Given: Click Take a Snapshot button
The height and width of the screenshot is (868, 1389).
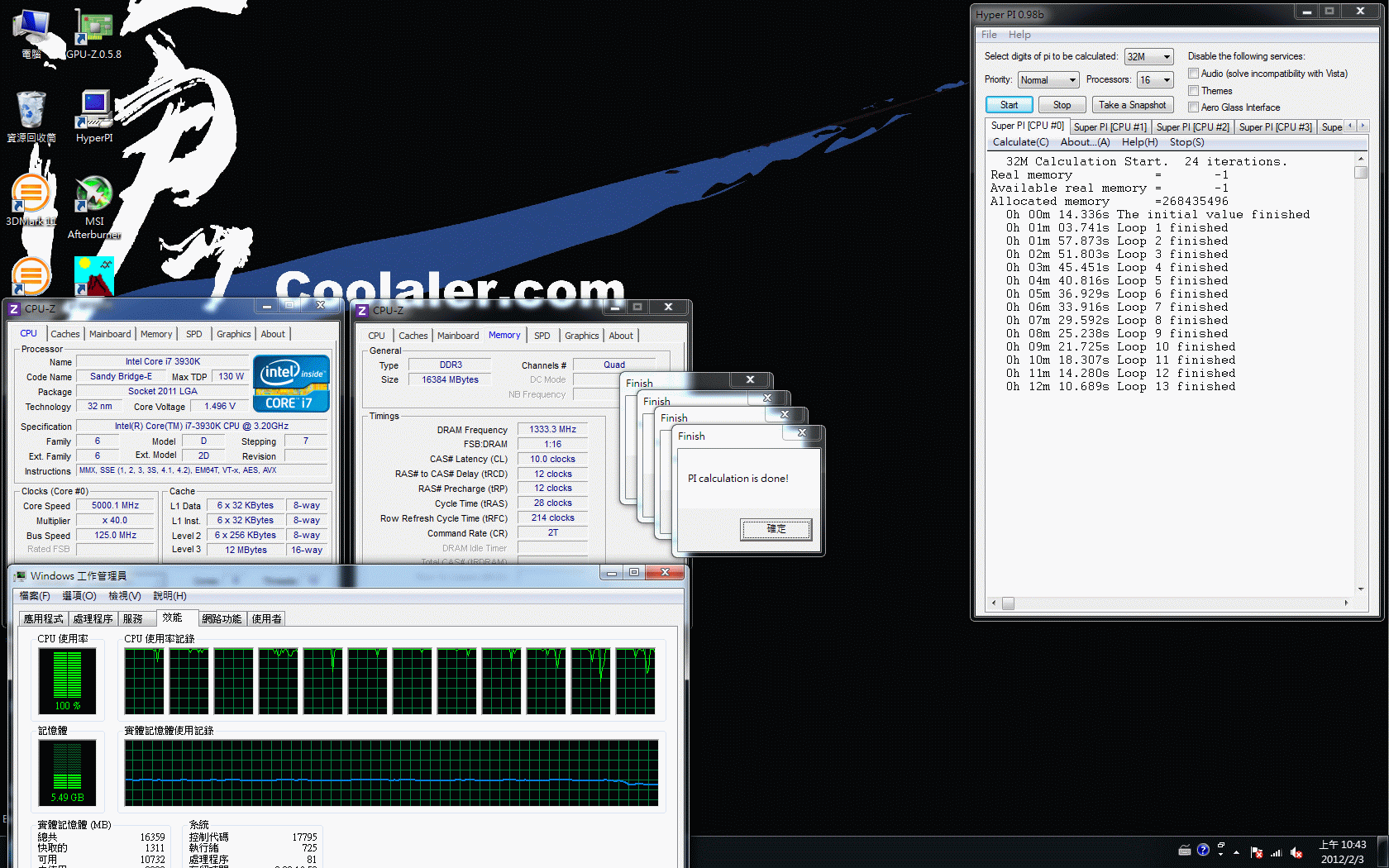Looking at the screenshot, I should [1132, 105].
